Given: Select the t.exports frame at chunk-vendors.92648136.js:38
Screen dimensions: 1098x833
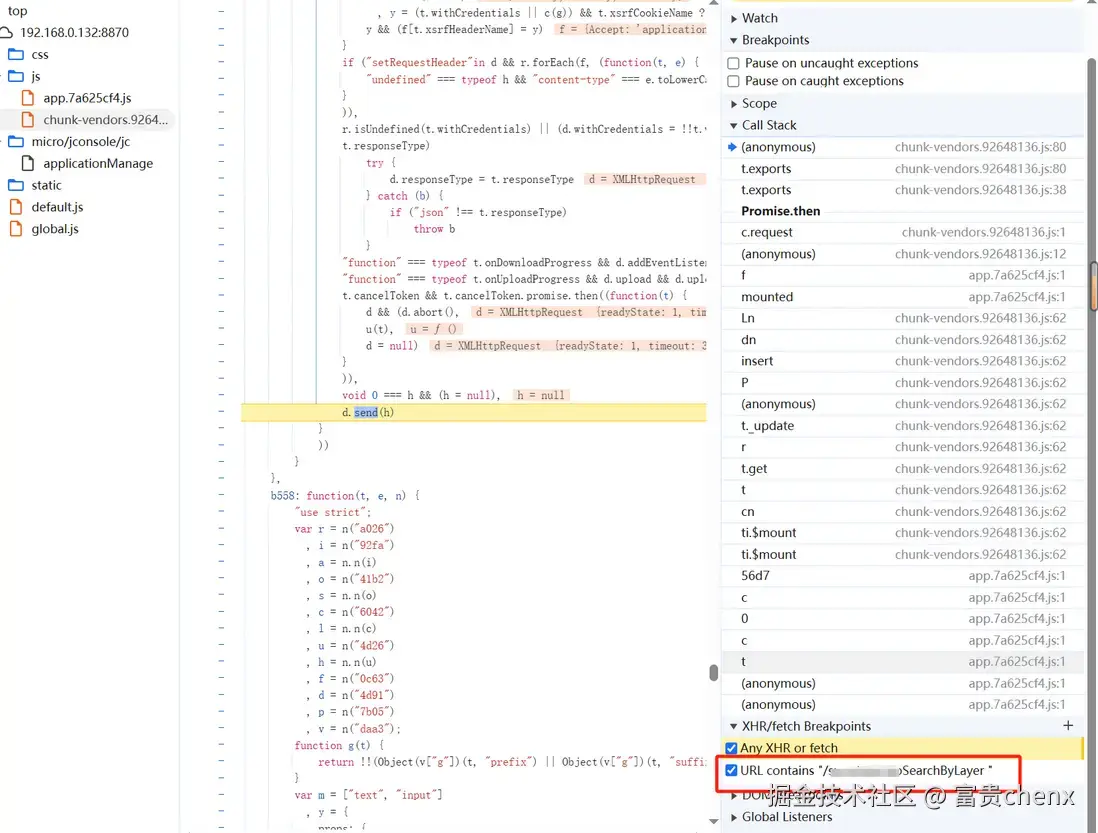Looking at the screenshot, I should tap(903, 190).
